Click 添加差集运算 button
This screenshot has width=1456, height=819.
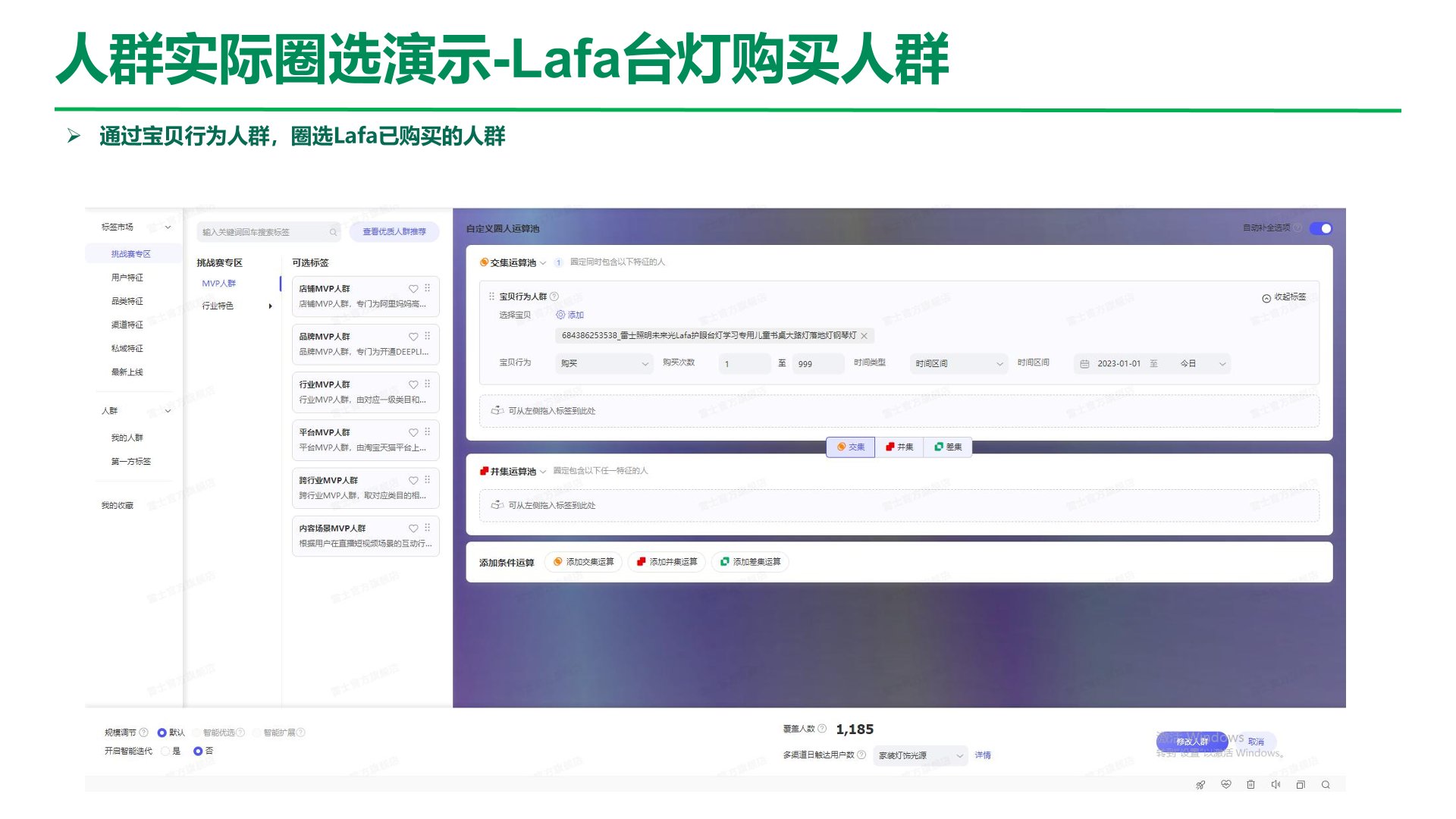click(750, 562)
